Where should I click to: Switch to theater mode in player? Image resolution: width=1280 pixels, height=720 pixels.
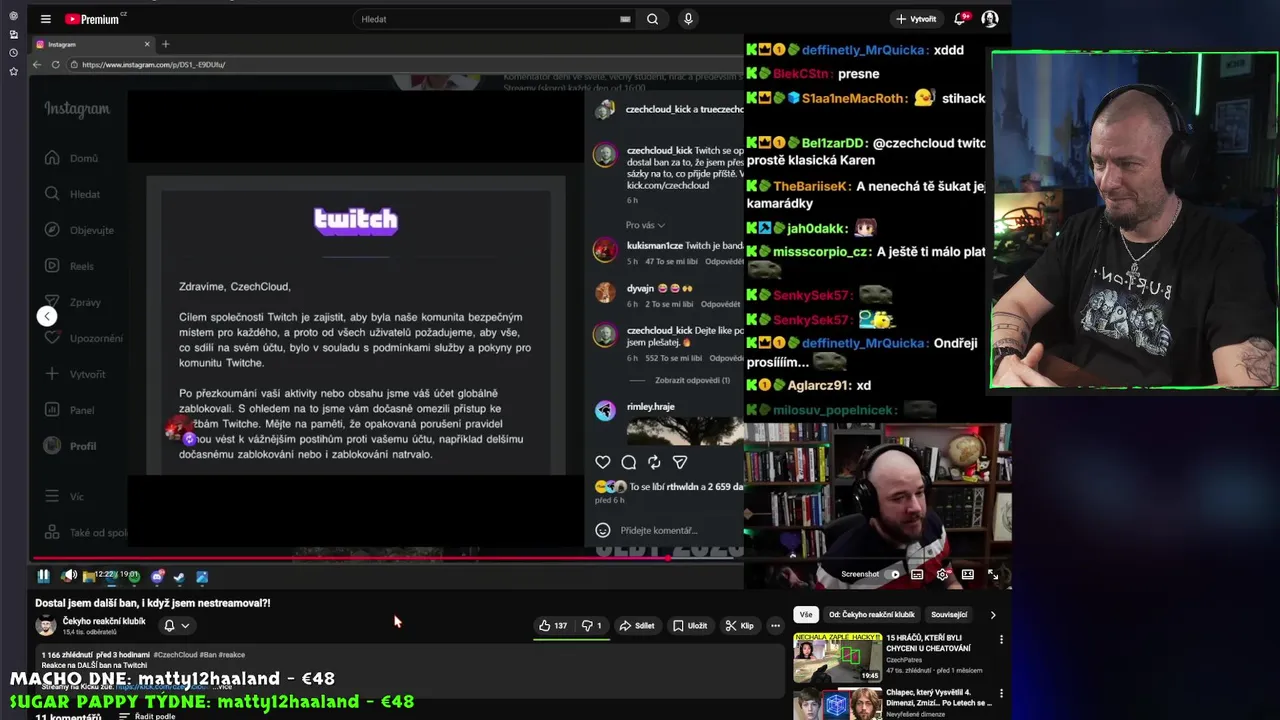(x=968, y=575)
